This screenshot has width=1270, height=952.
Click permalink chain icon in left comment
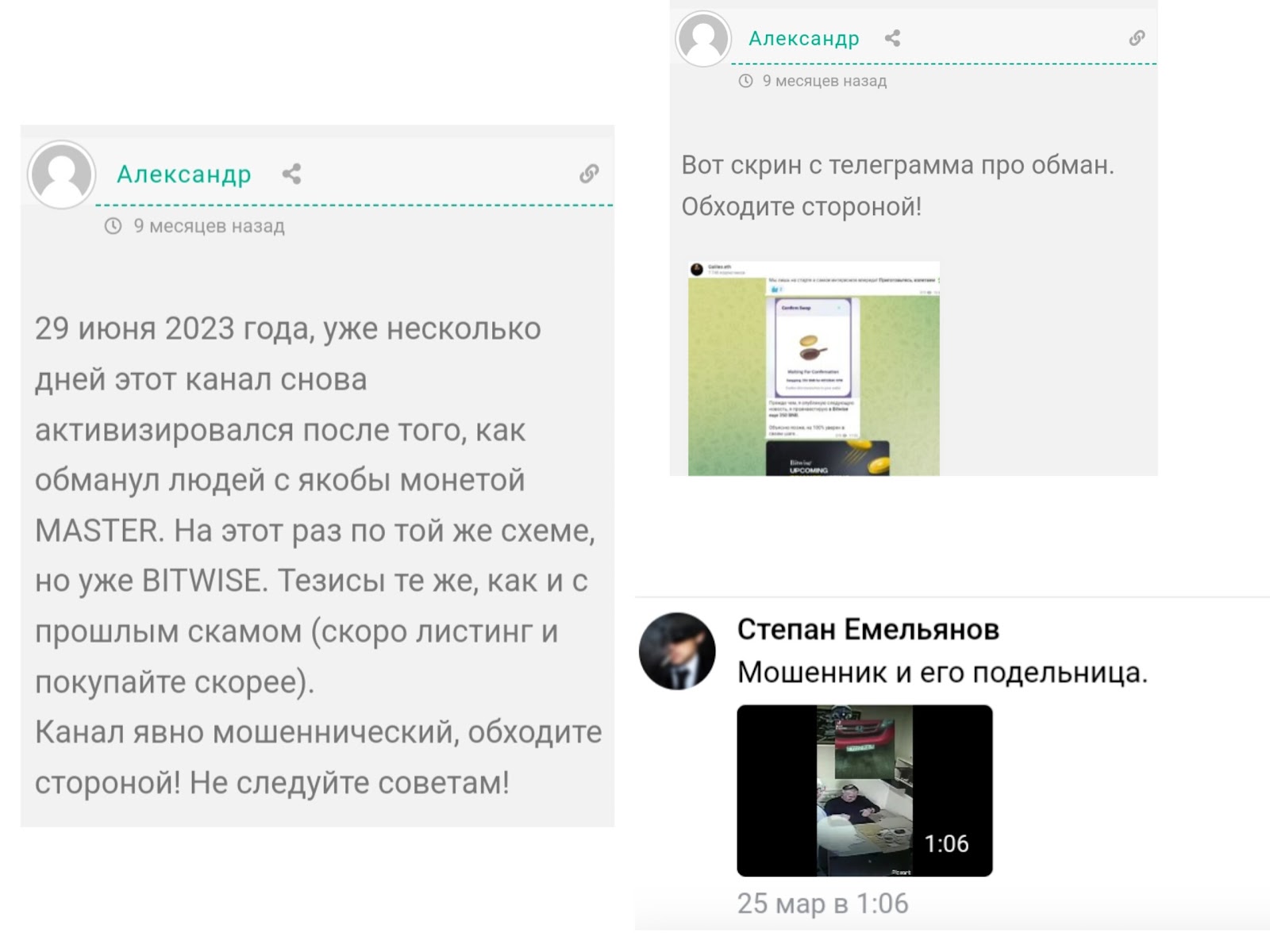tap(588, 174)
